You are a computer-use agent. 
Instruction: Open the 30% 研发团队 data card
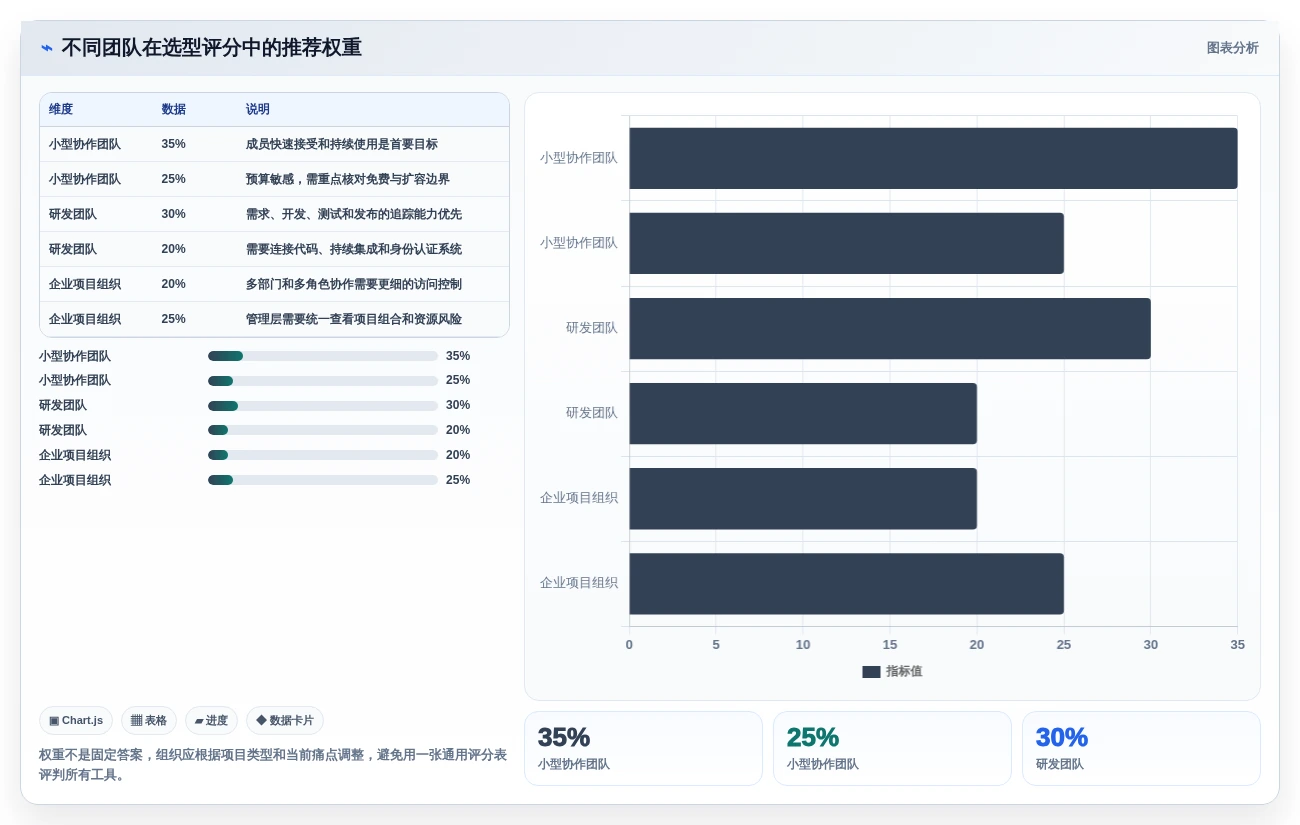pyautogui.click(x=1141, y=748)
